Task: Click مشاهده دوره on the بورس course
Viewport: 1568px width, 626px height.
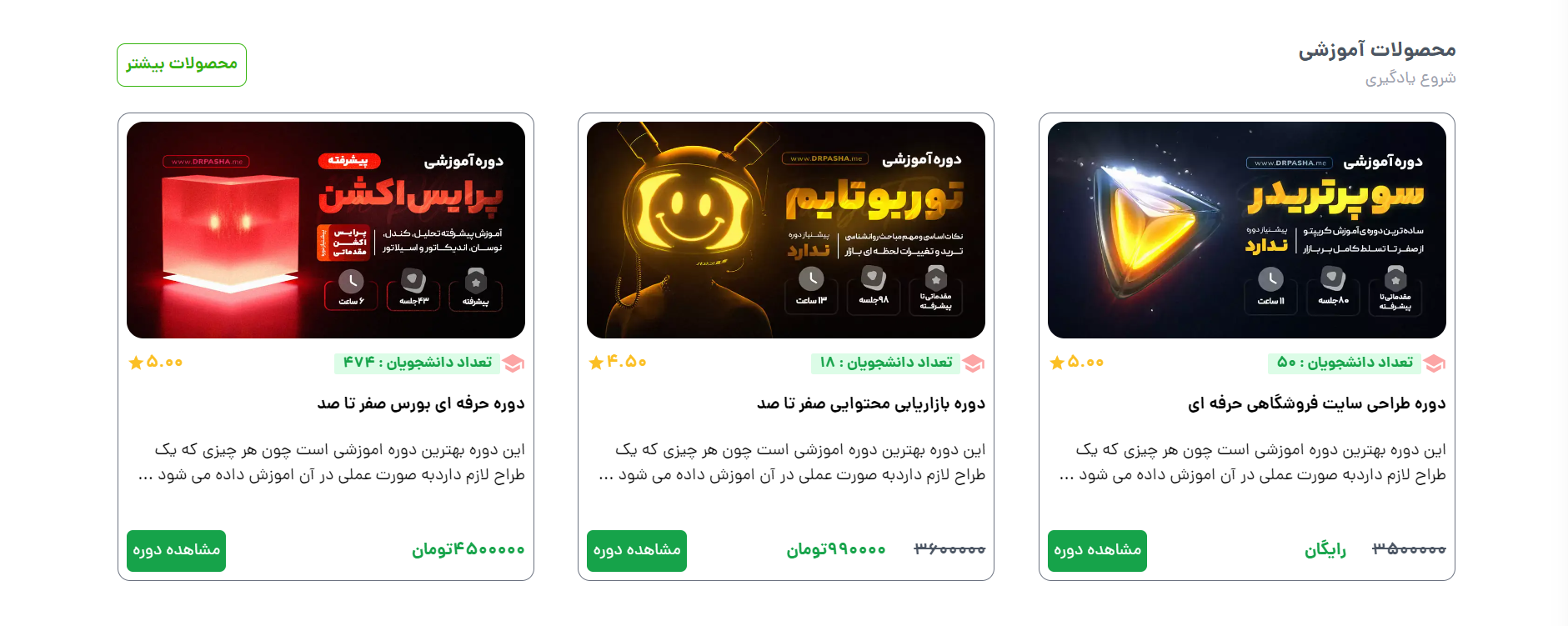Action: [176, 551]
